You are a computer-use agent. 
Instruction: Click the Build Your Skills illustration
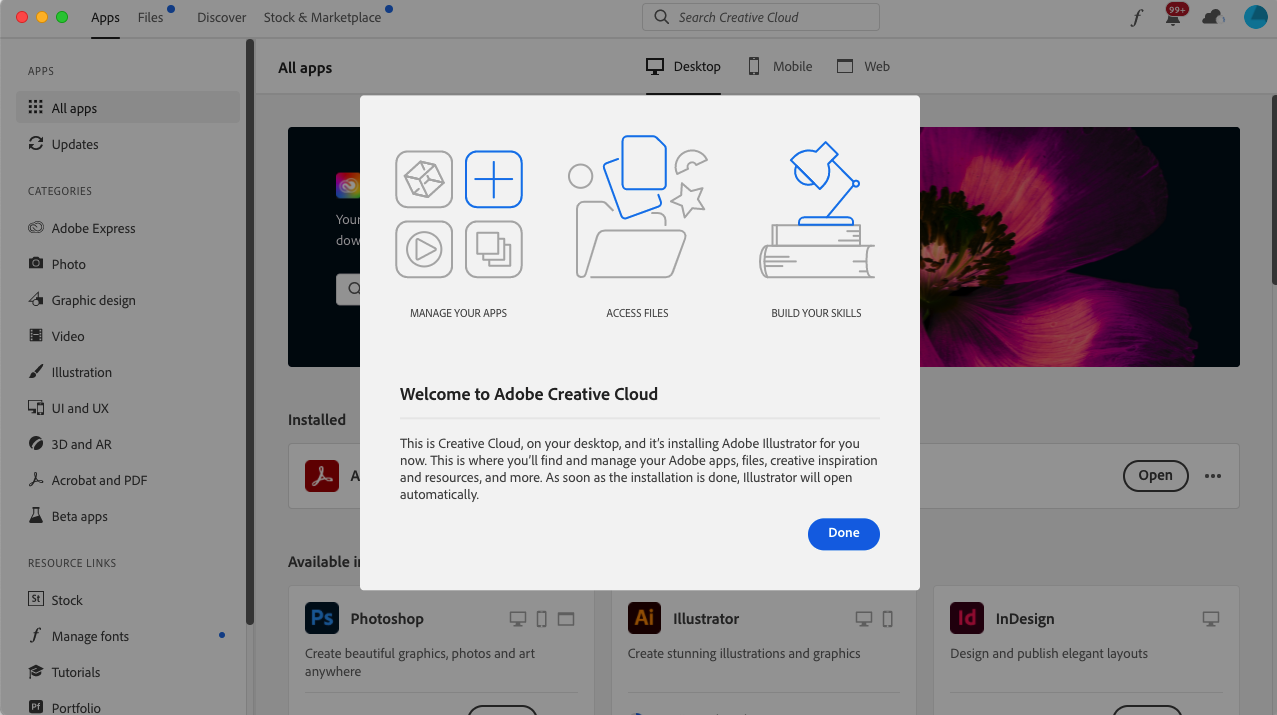817,210
